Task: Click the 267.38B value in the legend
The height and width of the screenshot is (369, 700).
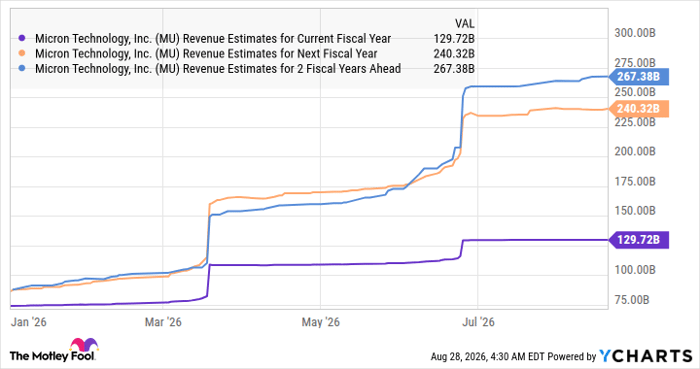Action: tap(454, 69)
